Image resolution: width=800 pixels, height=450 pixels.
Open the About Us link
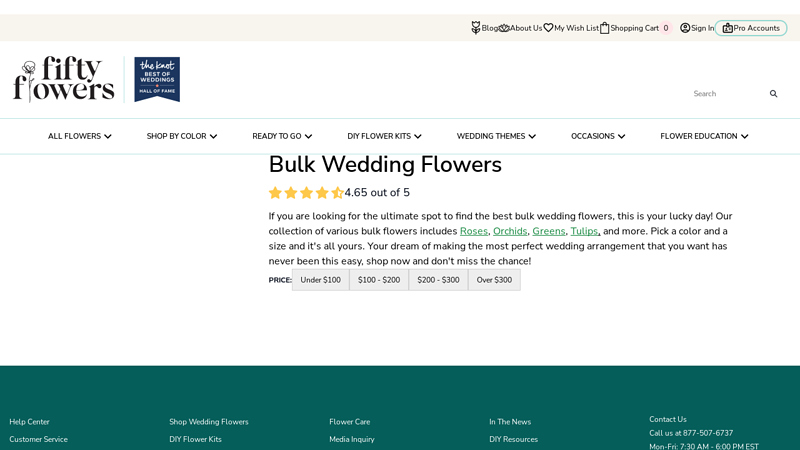(526, 28)
